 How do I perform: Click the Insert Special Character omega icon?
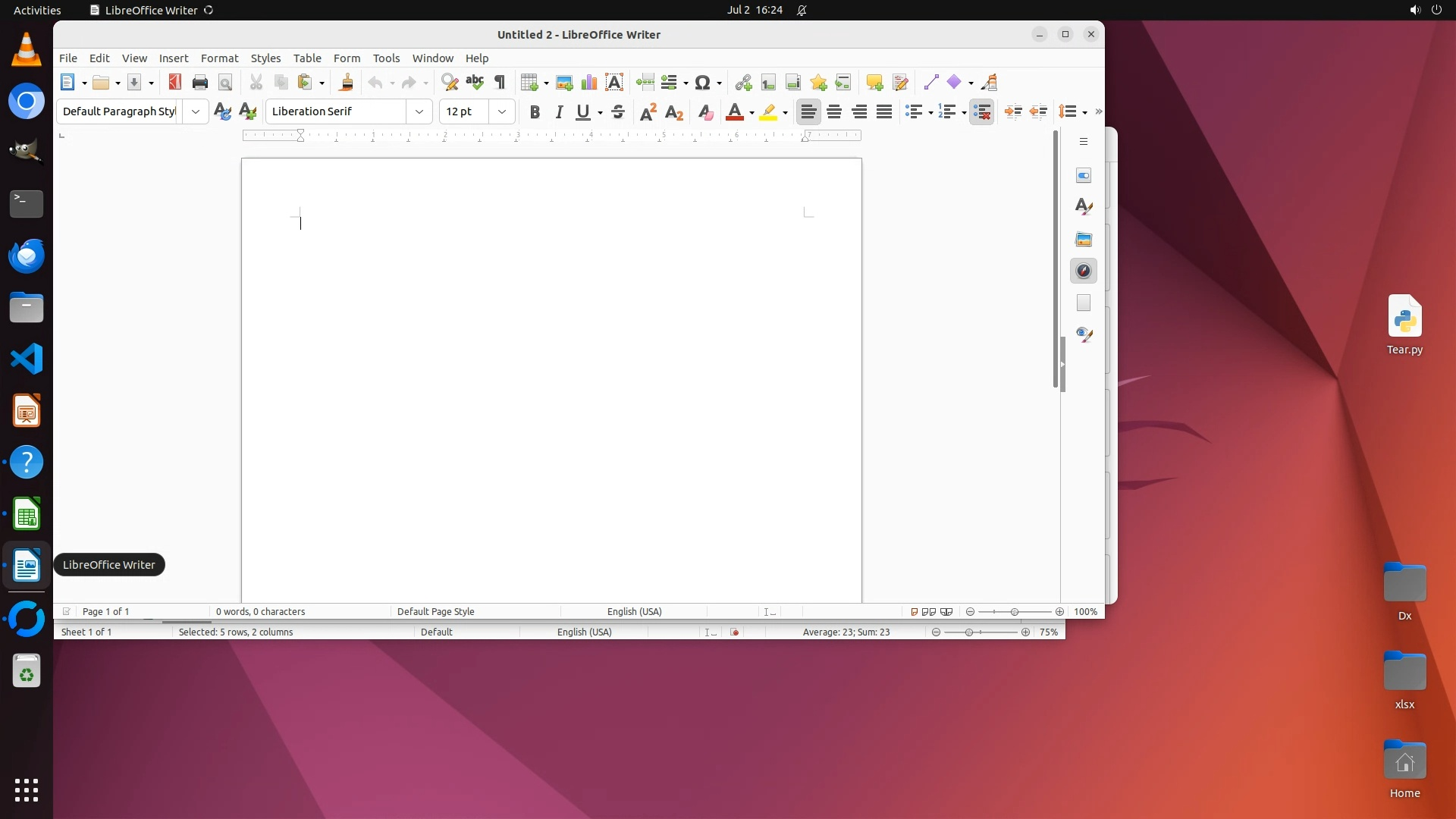703,82
